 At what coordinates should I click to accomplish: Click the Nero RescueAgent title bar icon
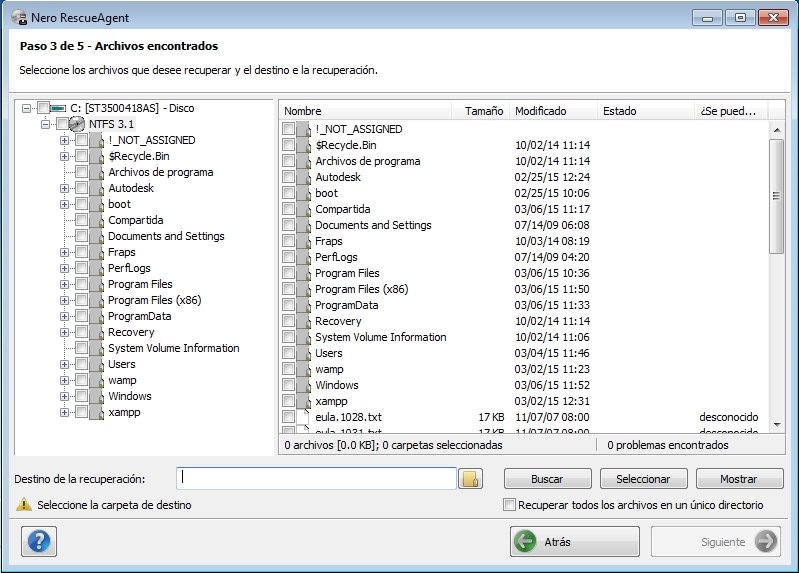click(x=19, y=17)
